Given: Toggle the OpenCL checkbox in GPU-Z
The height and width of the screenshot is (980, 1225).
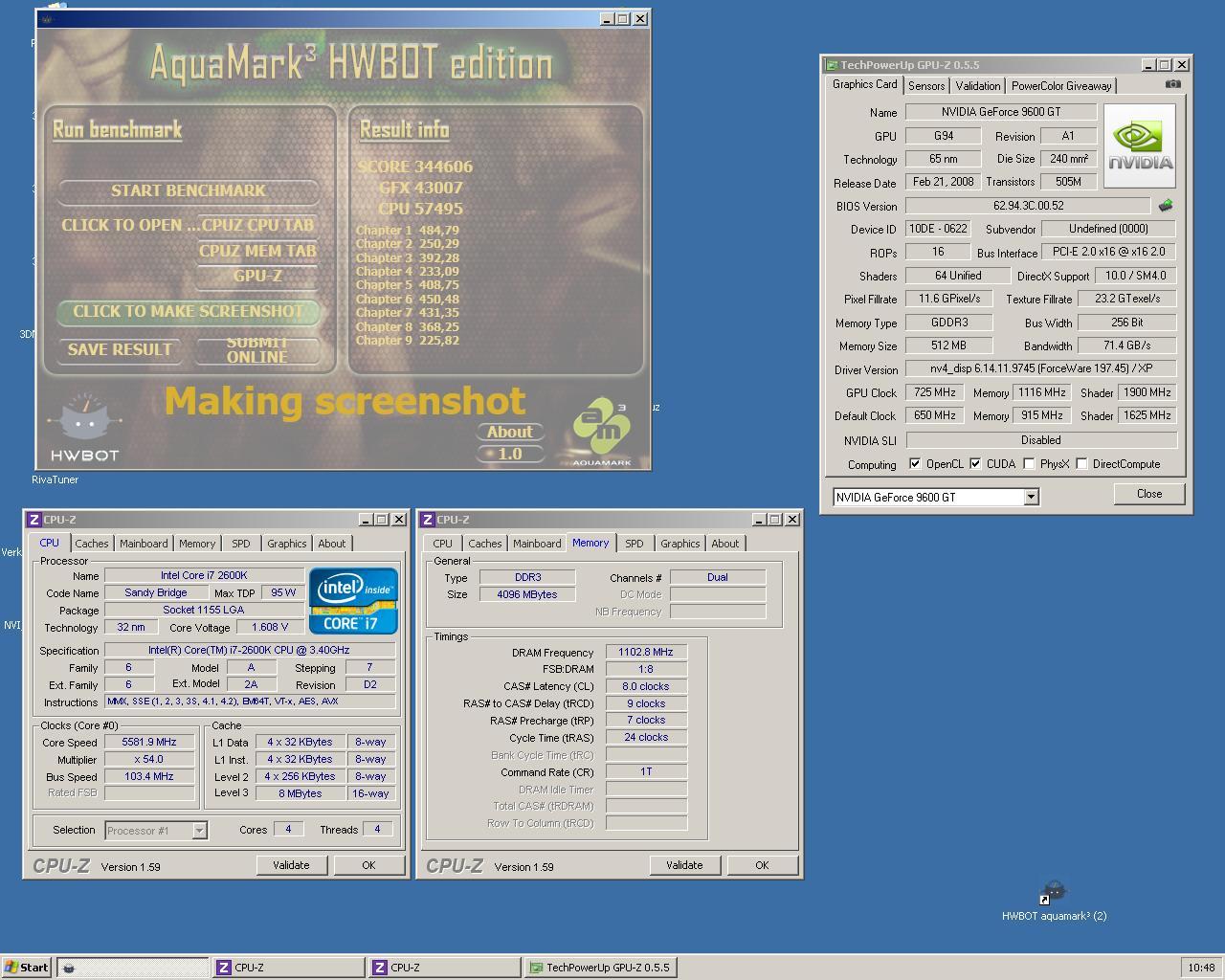Looking at the screenshot, I should 915,464.
